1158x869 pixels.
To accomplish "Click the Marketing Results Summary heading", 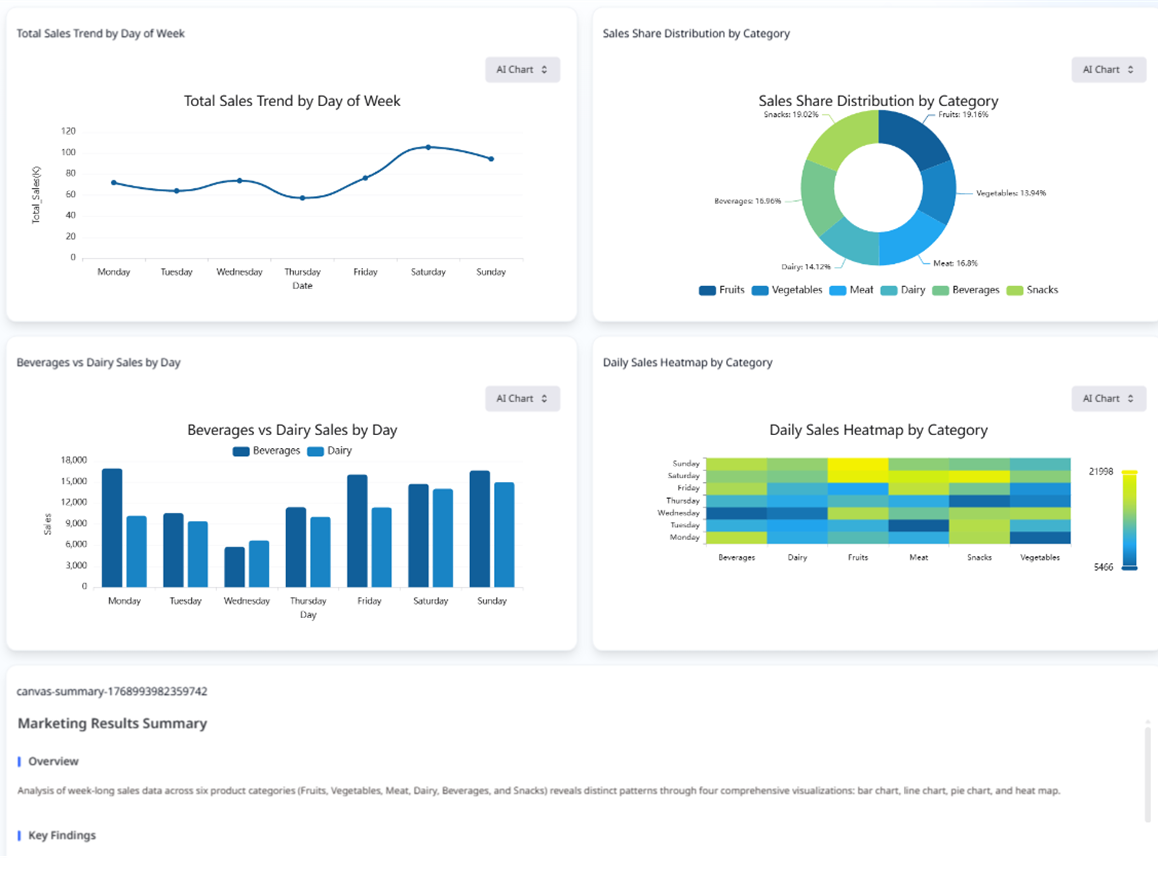I will (110, 723).
